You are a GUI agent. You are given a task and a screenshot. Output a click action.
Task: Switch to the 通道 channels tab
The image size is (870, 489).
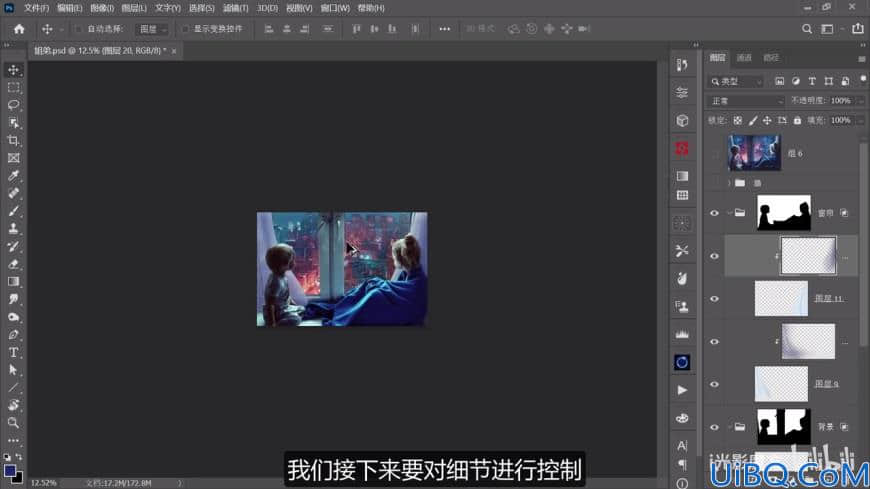pos(744,58)
